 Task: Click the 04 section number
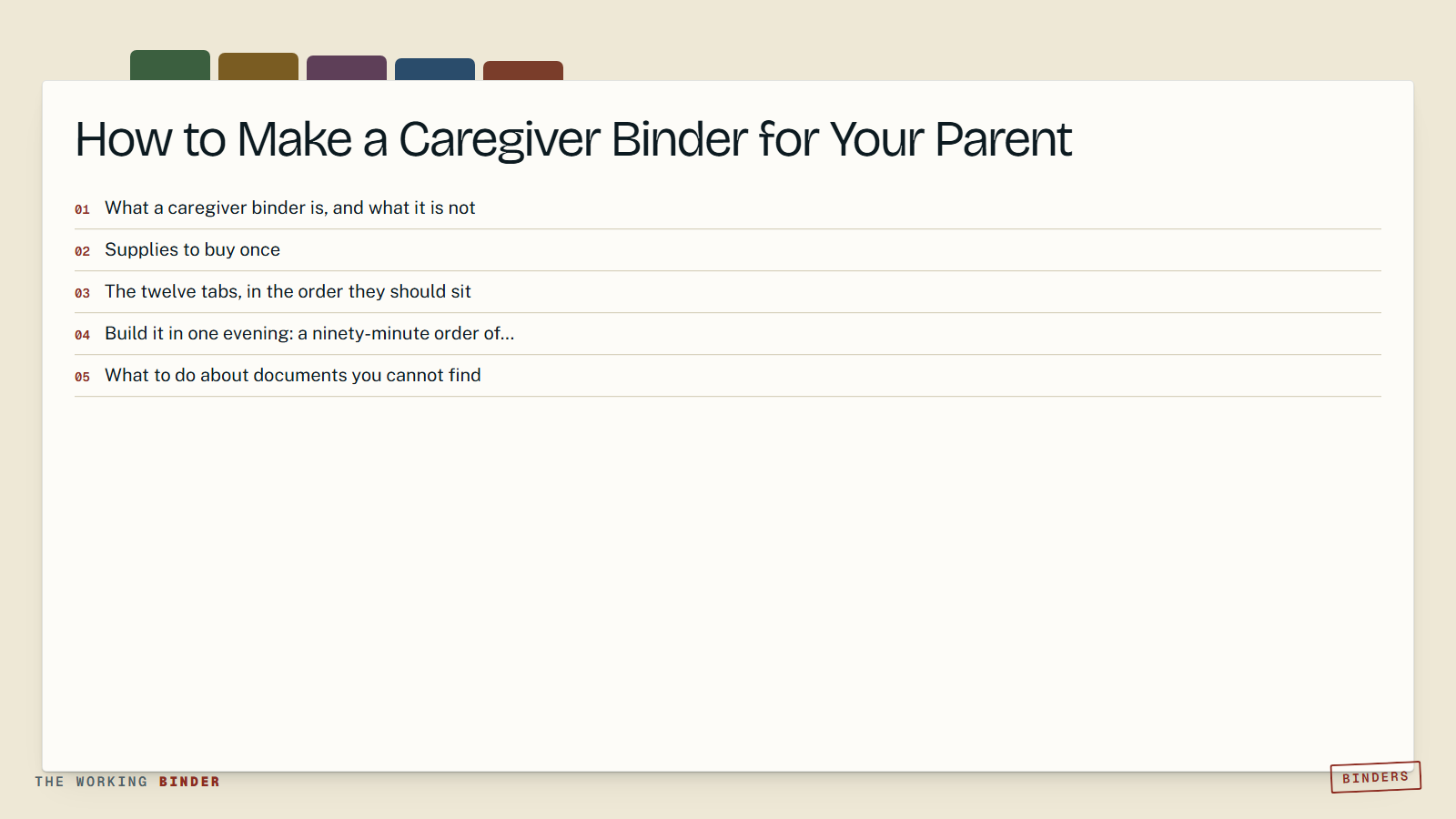82,335
